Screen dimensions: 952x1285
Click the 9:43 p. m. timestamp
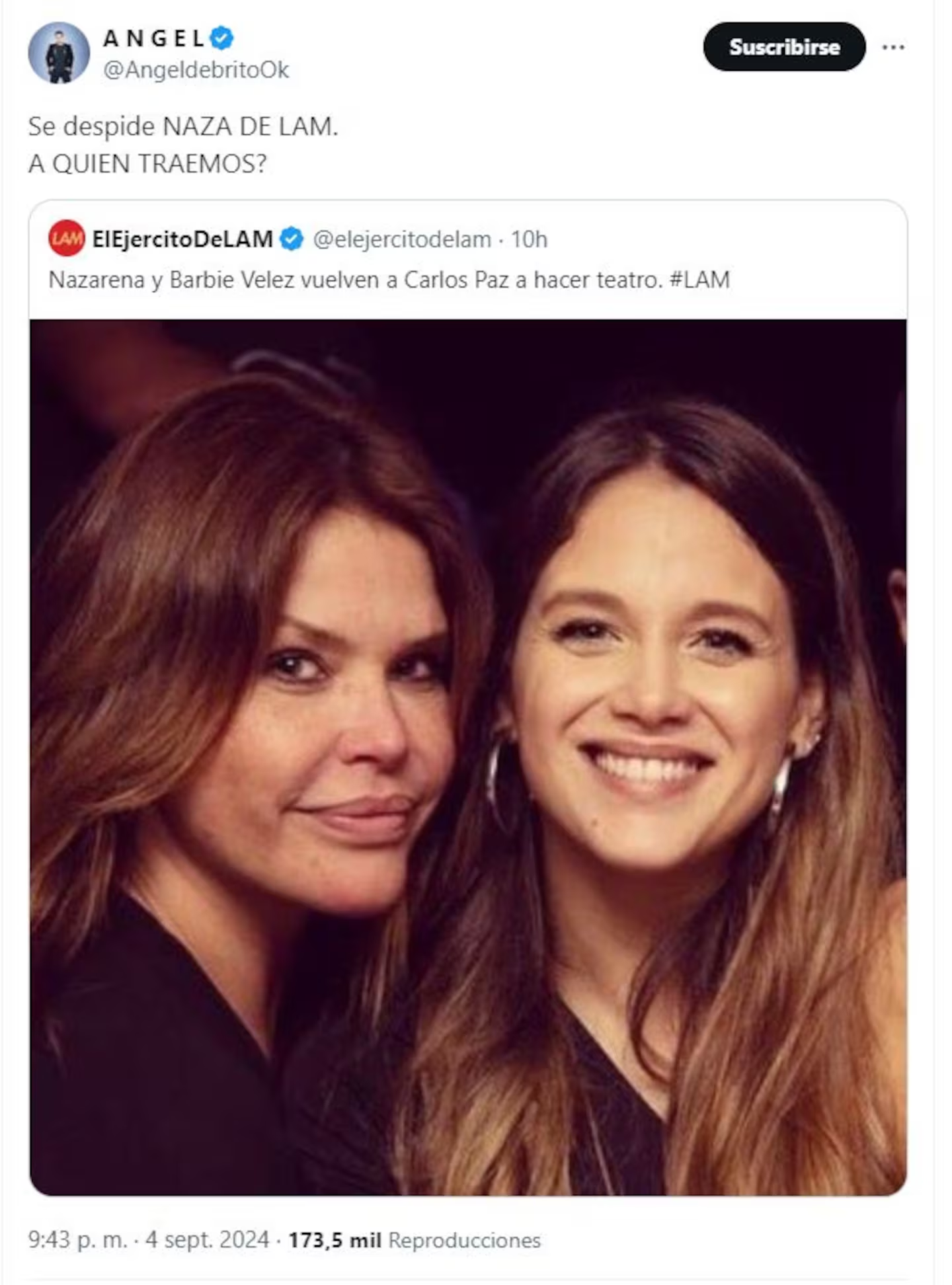click(x=77, y=1240)
